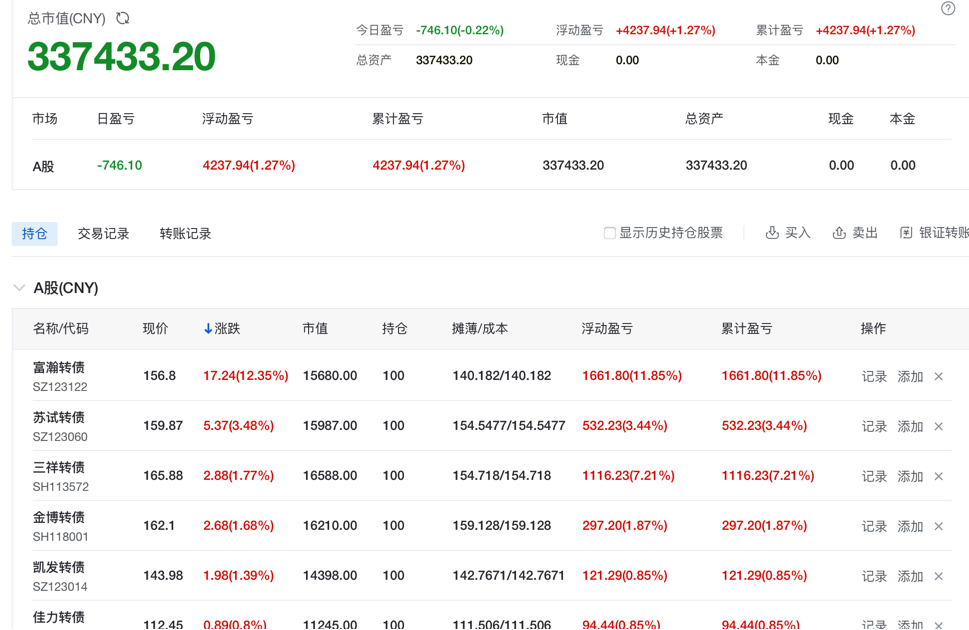Remove 三祥转债 holding via X icon
Screen dimensions: 969x630
938,477
